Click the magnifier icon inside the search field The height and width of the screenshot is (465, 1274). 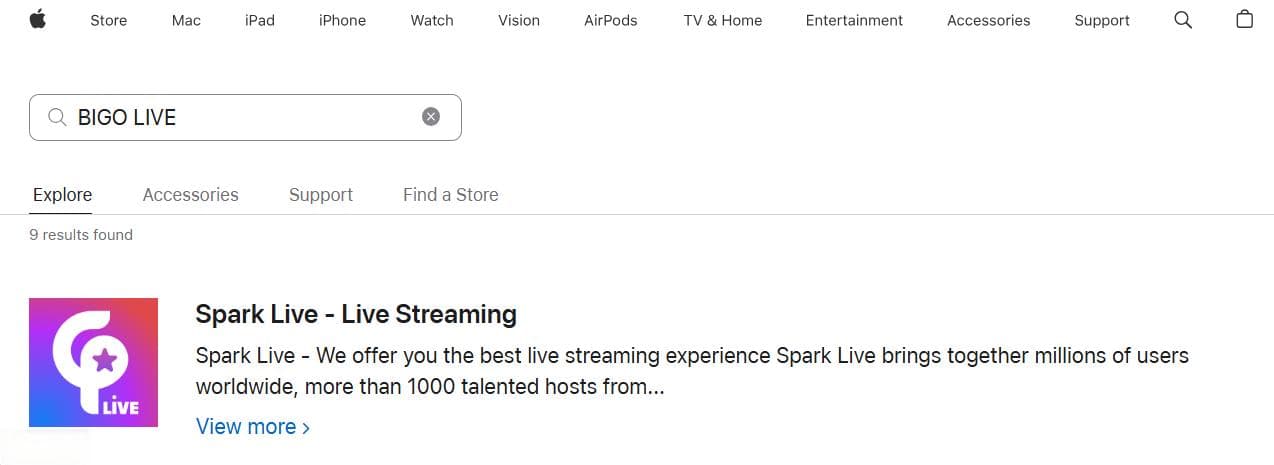coord(57,117)
